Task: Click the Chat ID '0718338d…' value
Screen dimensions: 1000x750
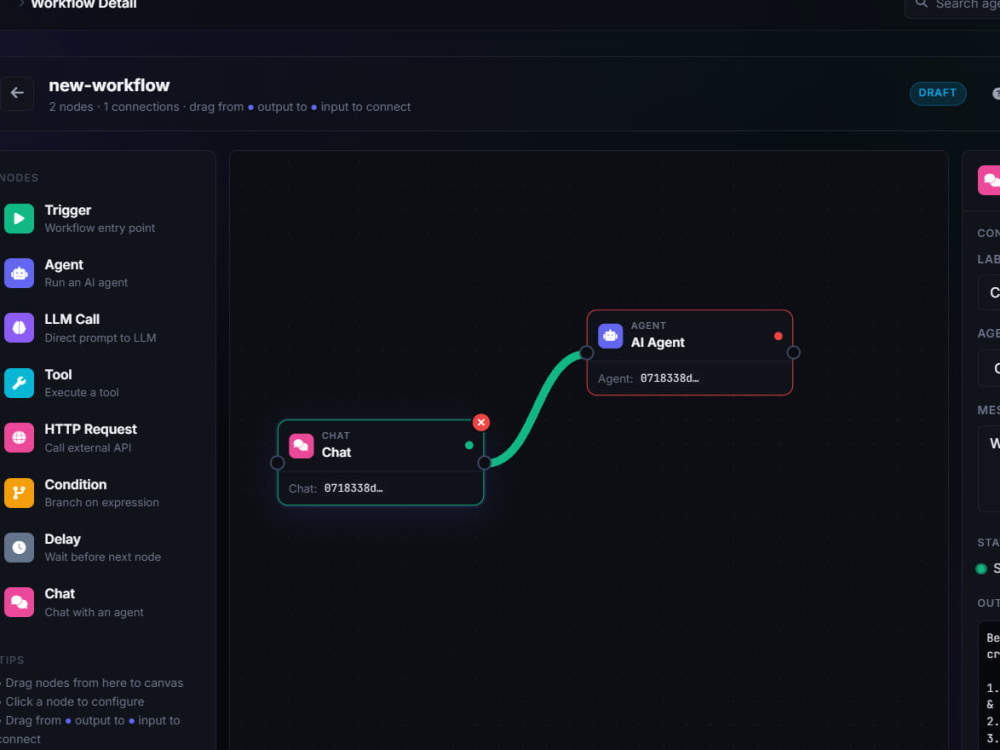Action: point(353,489)
